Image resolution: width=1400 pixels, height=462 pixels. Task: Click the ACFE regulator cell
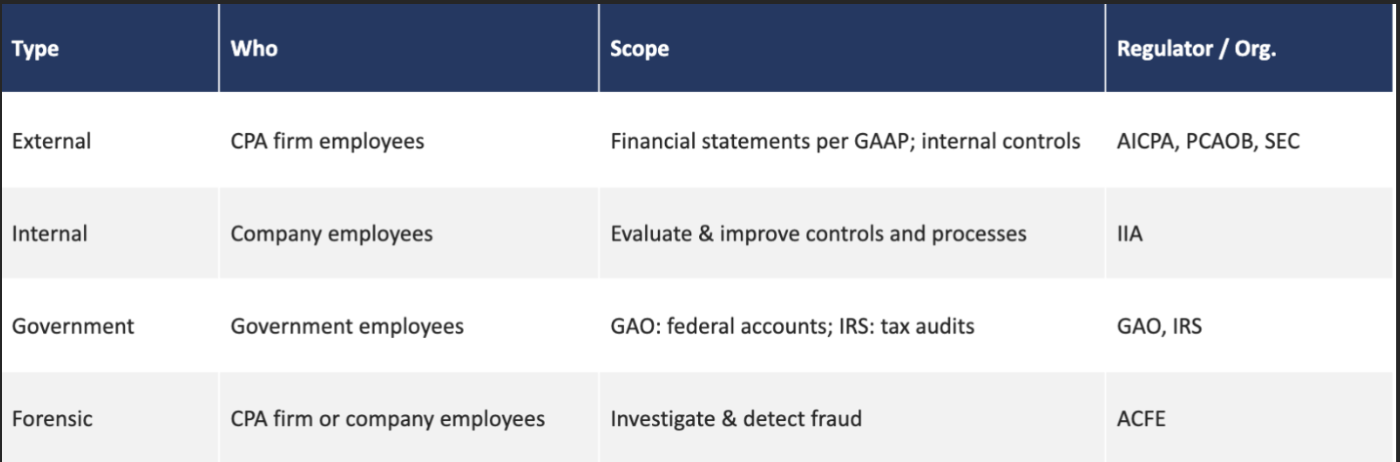pyautogui.click(x=1141, y=419)
